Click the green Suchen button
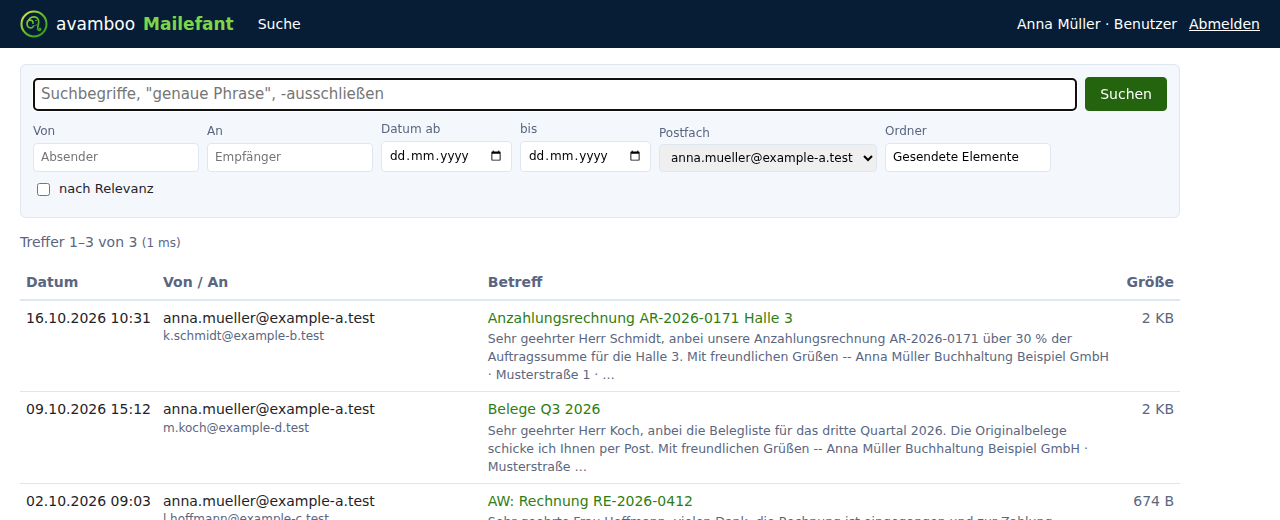The height and width of the screenshot is (520, 1280). [1126, 94]
